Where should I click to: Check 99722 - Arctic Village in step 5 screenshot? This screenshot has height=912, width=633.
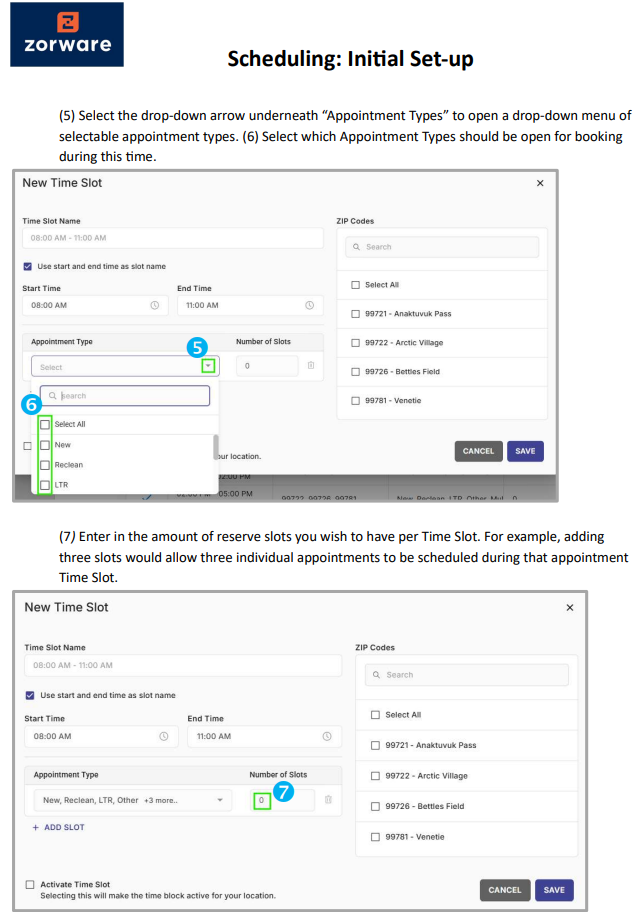pos(355,343)
